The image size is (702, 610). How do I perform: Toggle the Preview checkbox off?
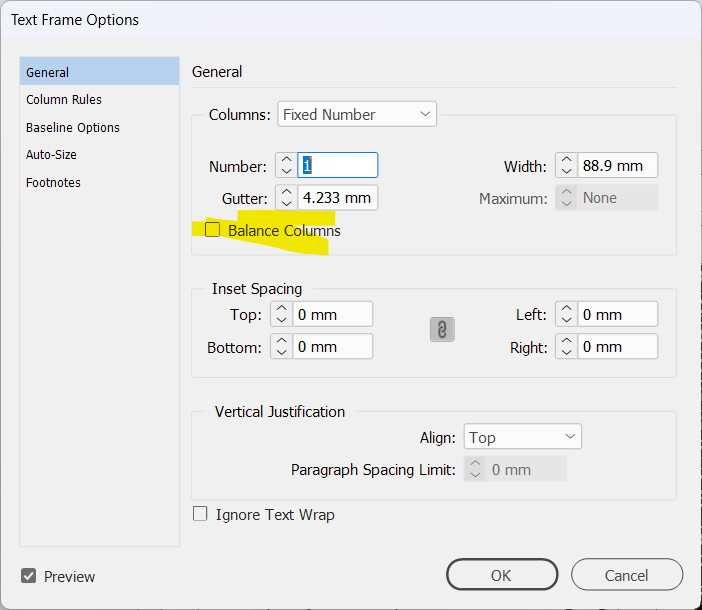29,576
